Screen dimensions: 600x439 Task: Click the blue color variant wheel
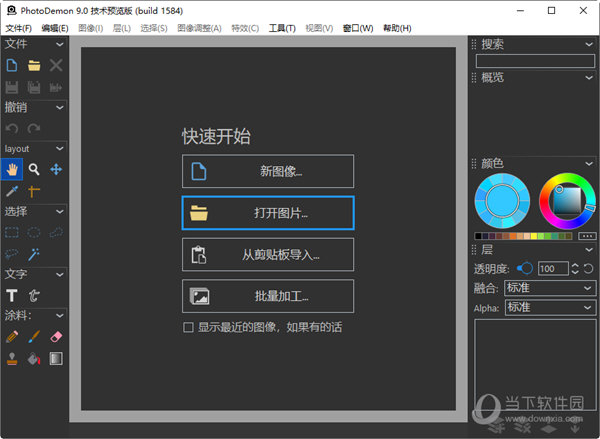coord(502,201)
